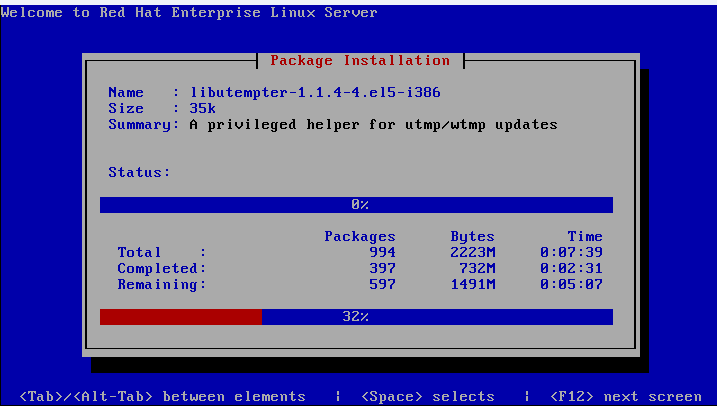Image resolution: width=717 pixels, height=406 pixels.
Task: Click the Status label
Action: pyautogui.click(x=139, y=173)
